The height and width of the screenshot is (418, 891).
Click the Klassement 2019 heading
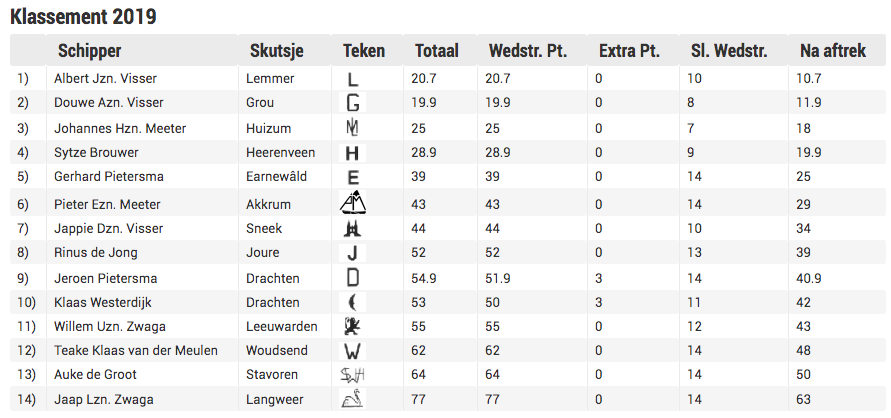(x=83, y=16)
